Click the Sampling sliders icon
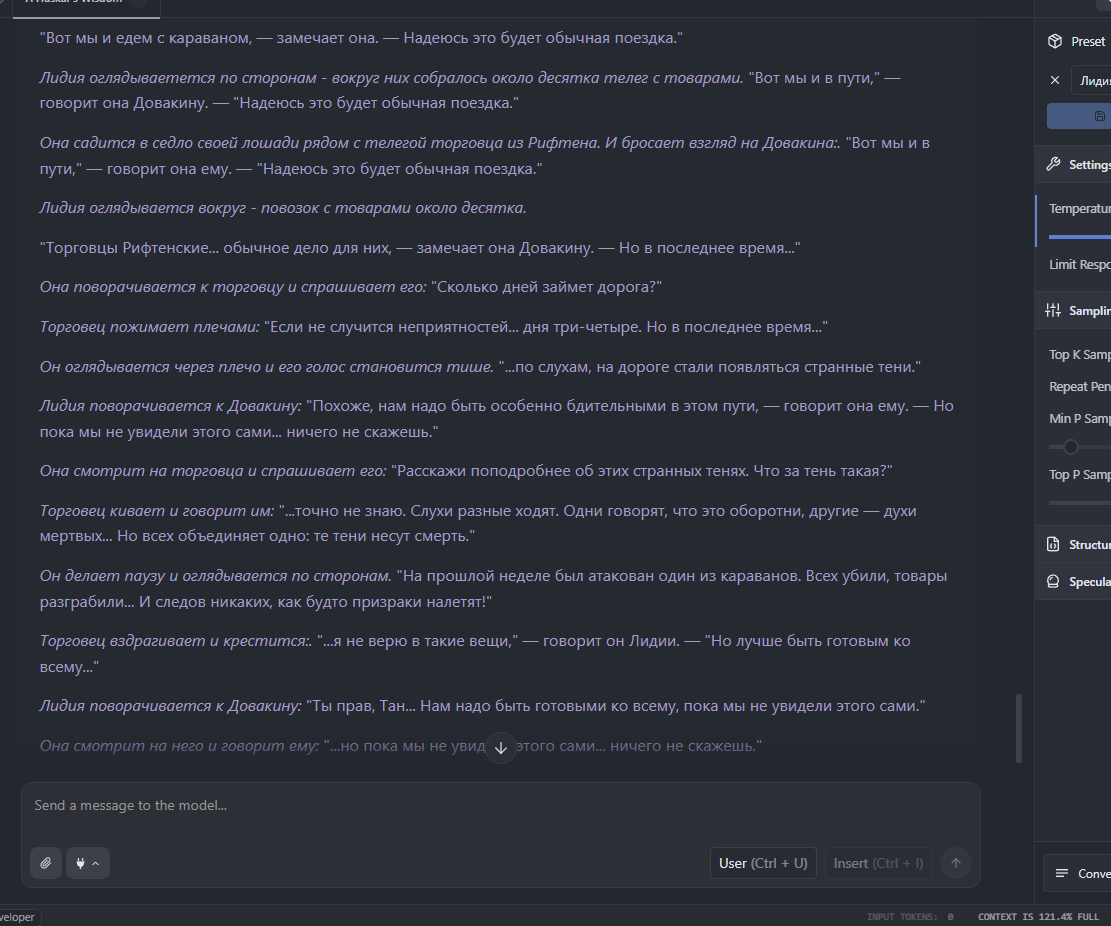Screen dimensions: 1111x926 tap(1053, 310)
